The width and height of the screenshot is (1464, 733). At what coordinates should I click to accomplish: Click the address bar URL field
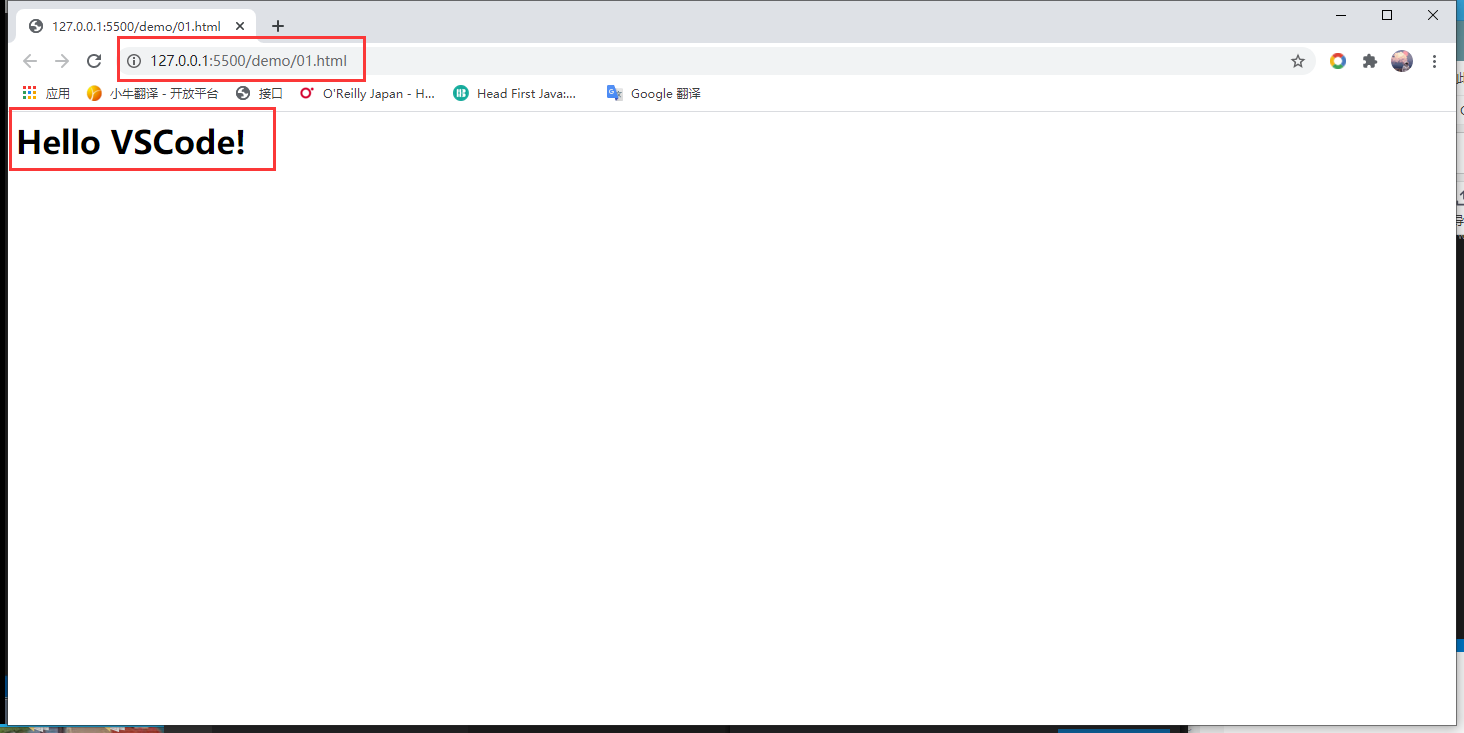point(718,61)
